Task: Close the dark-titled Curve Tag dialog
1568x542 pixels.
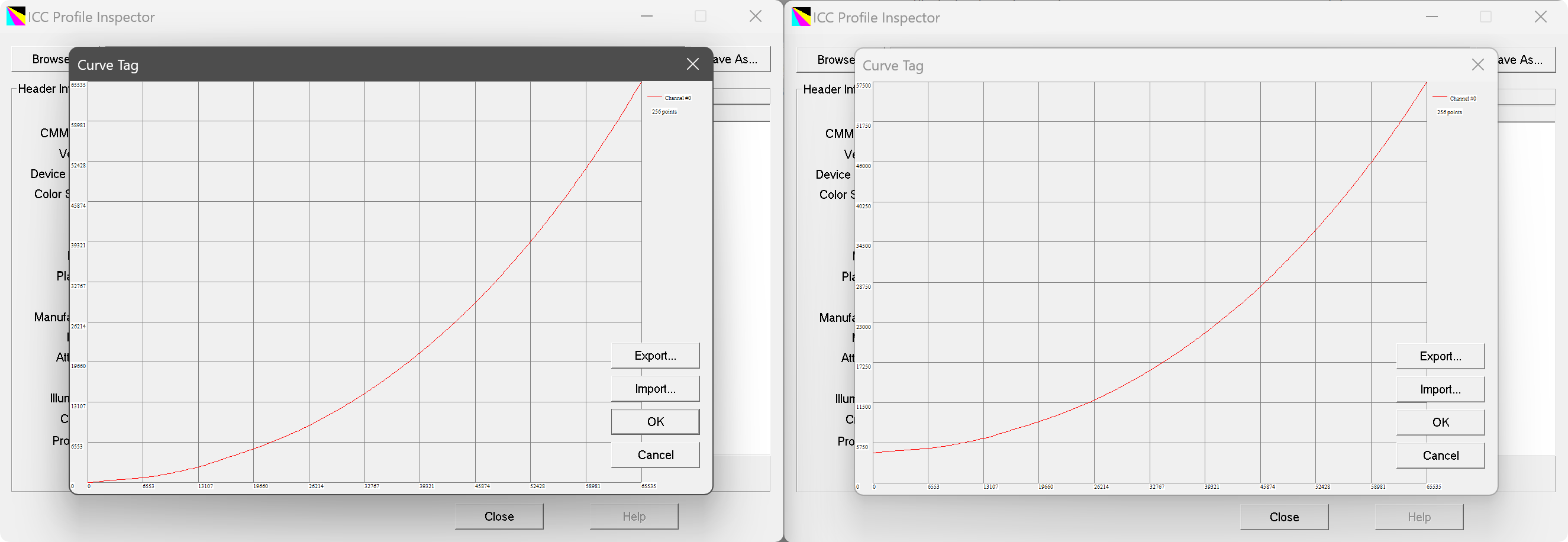Action: (692, 64)
